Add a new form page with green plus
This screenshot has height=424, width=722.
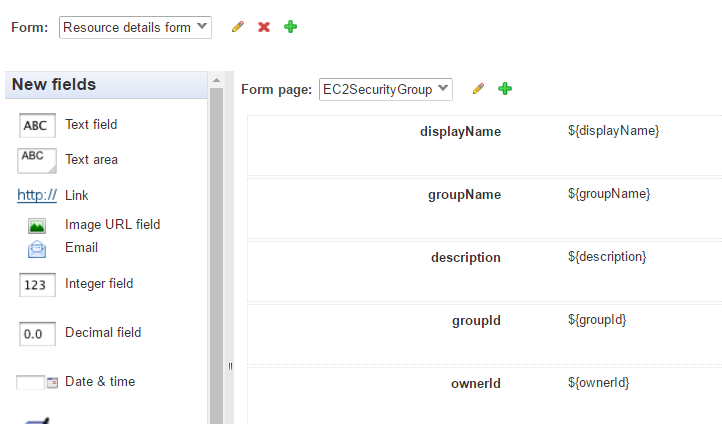tap(505, 88)
